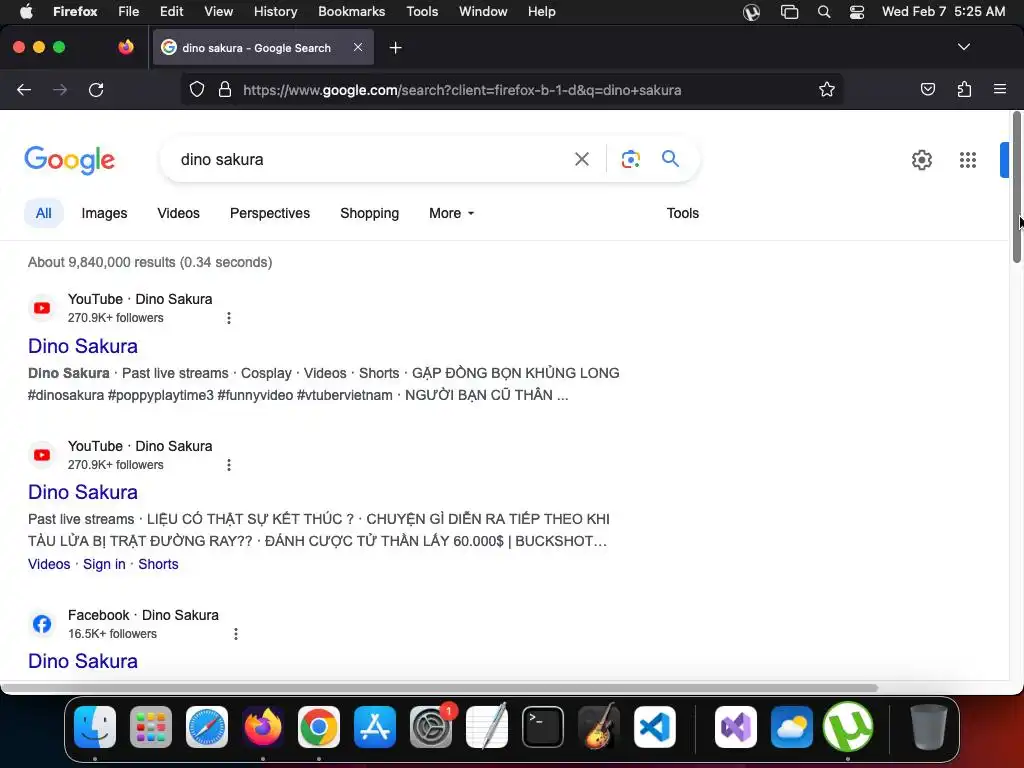Open the Apple menu
The height and width of the screenshot is (768, 1024).
(x=26, y=12)
